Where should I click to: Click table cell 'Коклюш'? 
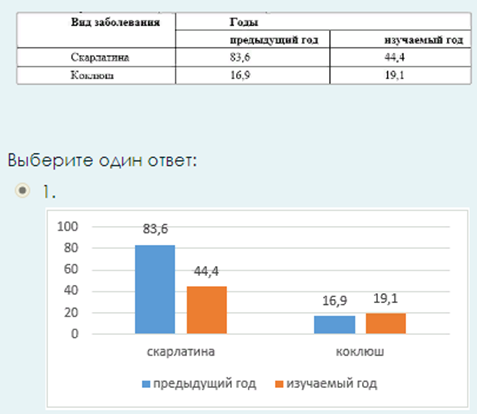tap(92, 75)
